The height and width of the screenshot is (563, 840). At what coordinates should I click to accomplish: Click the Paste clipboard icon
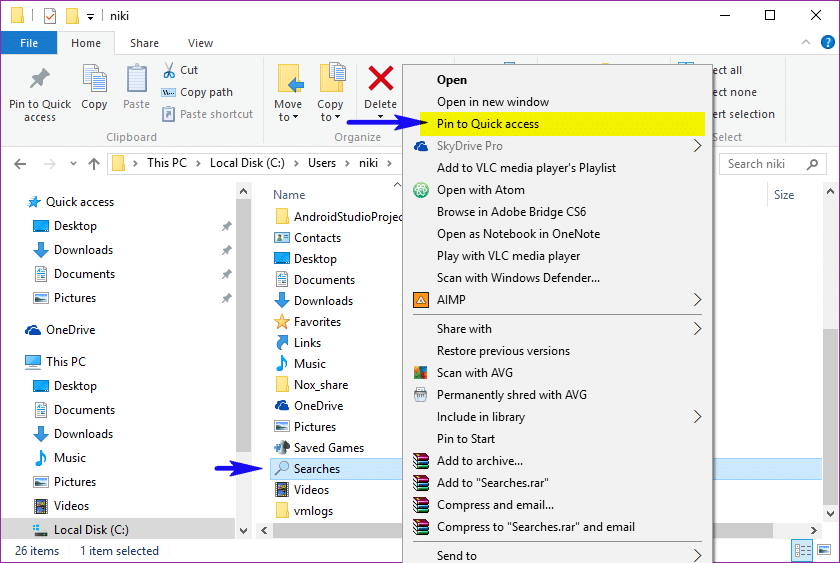point(137,78)
